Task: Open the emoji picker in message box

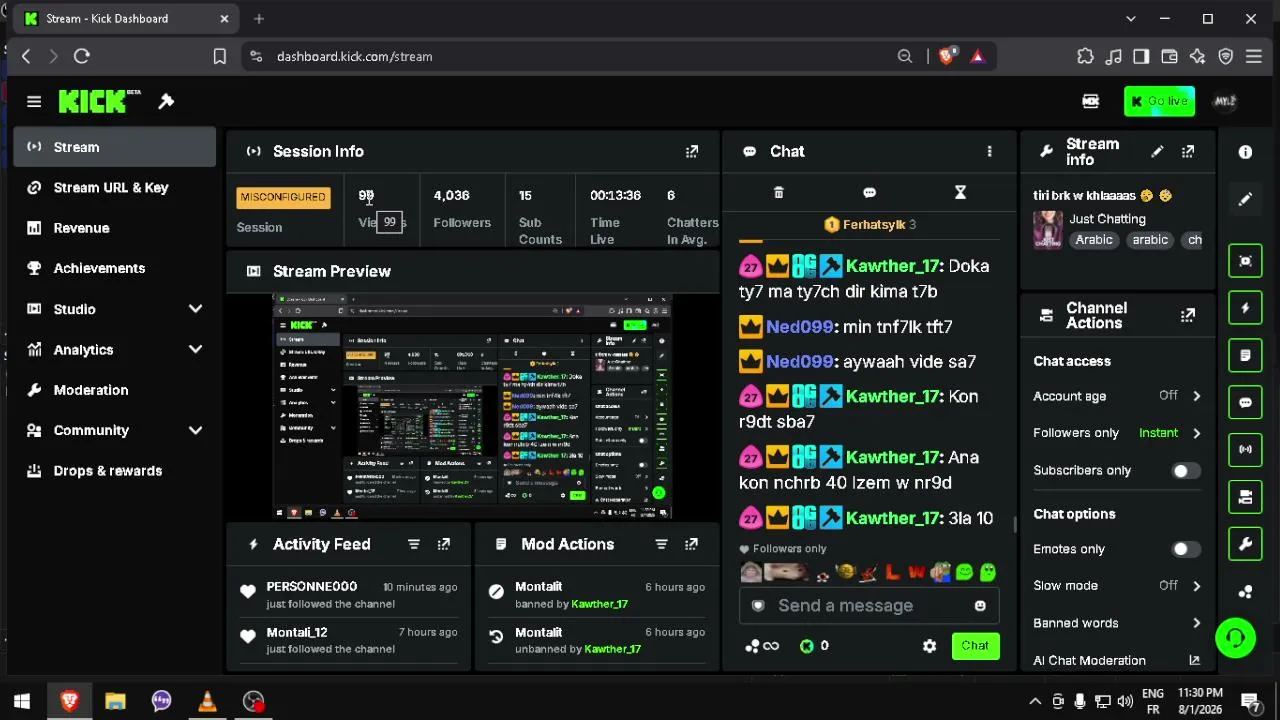Action: point(980,605)
